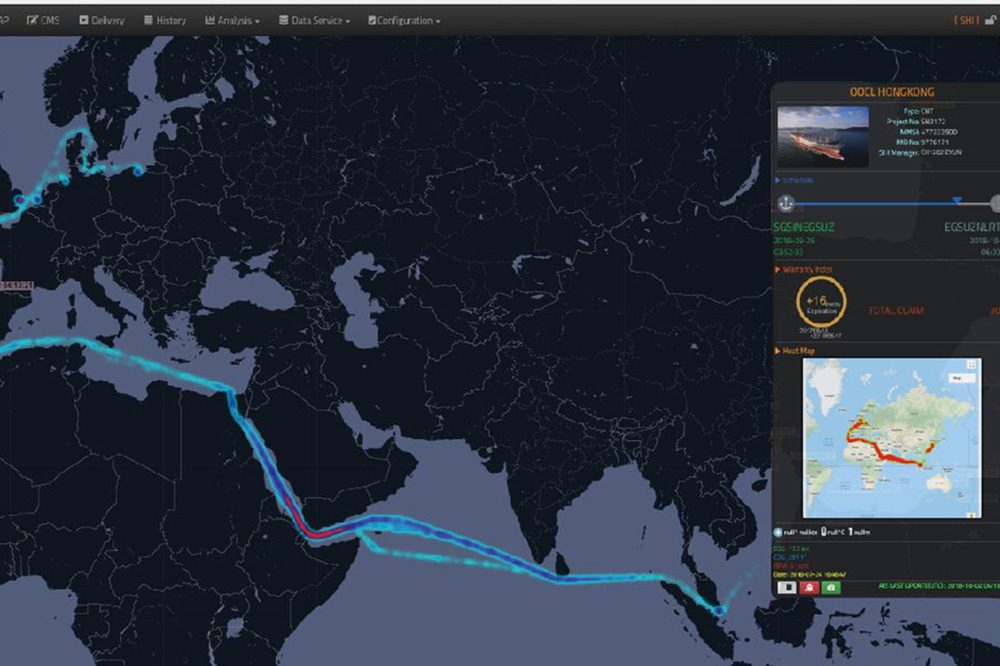
Task: Open the CMS menu item
Action: 43,20
